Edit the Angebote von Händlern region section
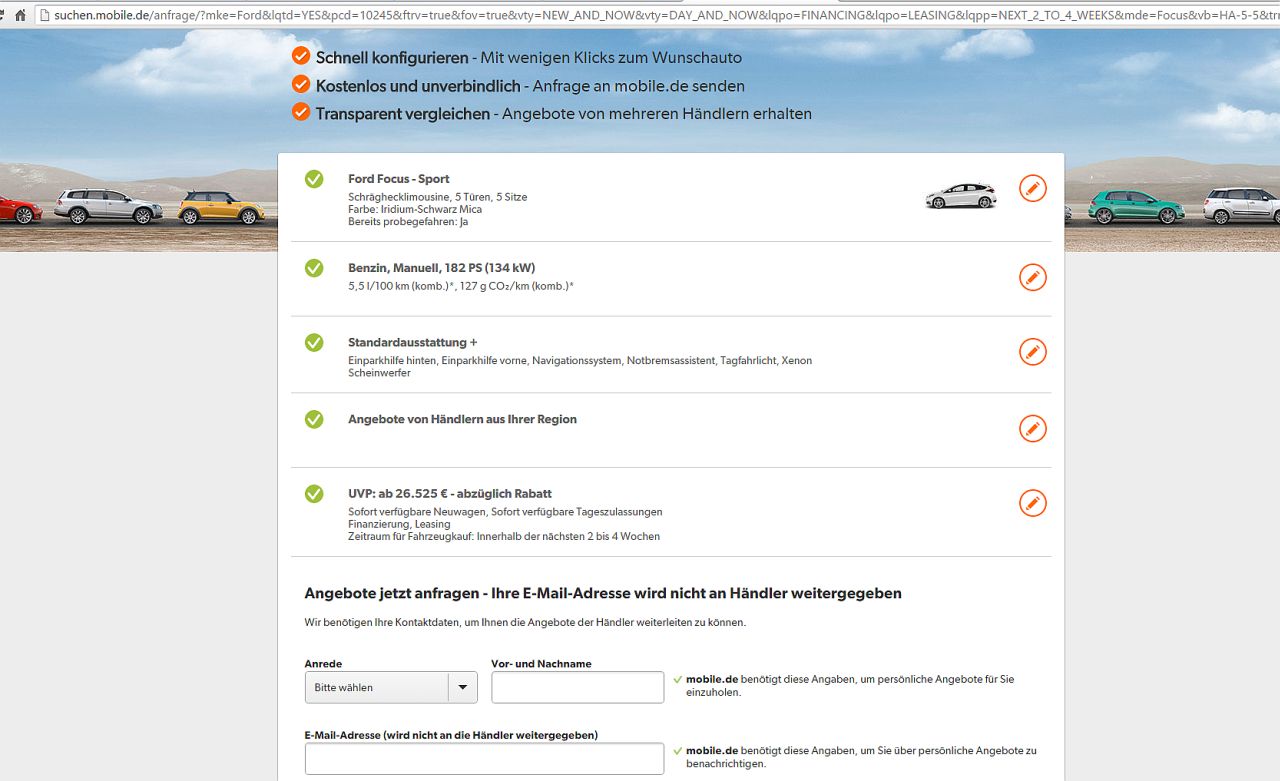 pyautogui.click(x=1033, y=428)
